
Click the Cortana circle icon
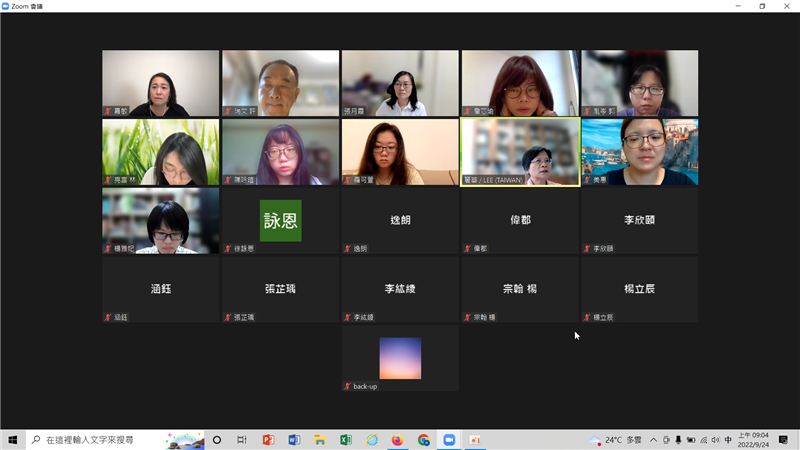coord(217,440)
